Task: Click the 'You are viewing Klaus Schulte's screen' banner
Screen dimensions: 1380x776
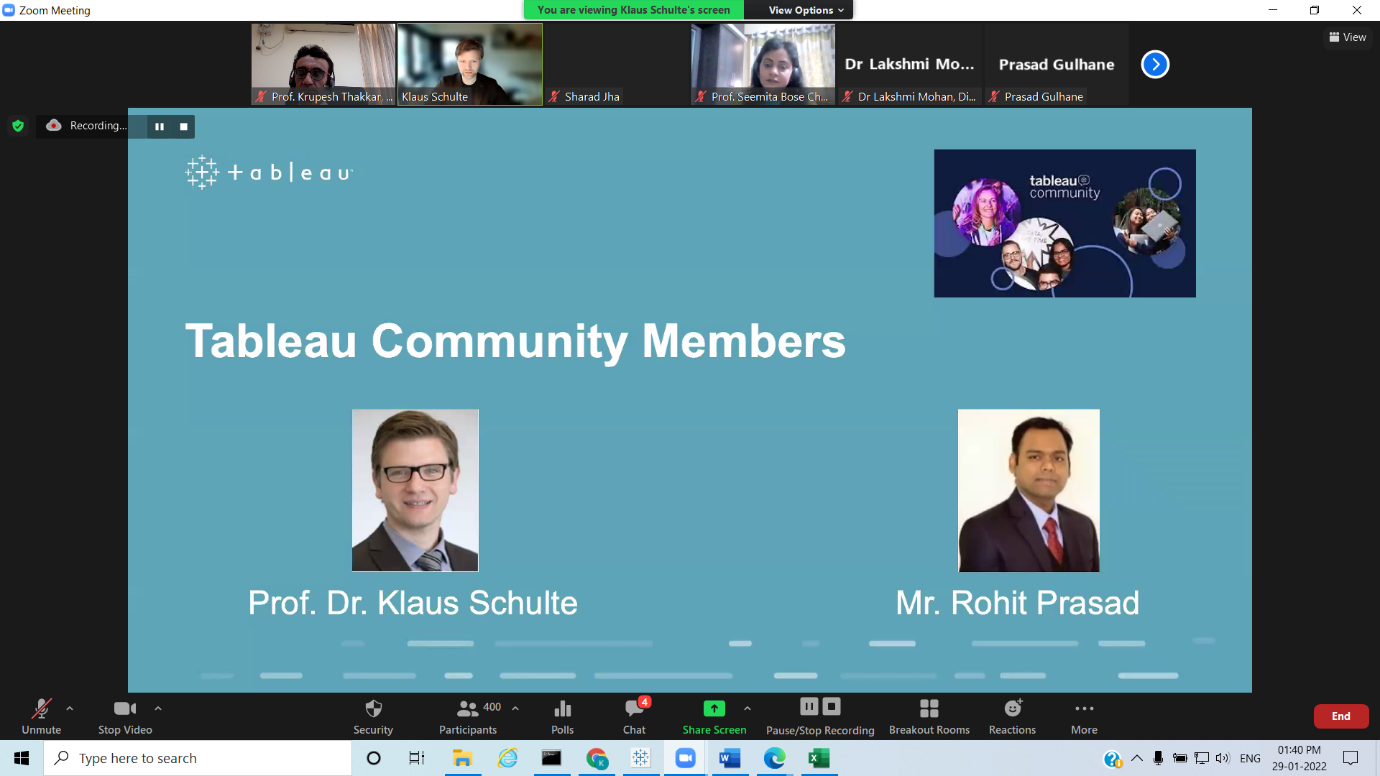Action: pyautogui.click(x=634, y=10)
